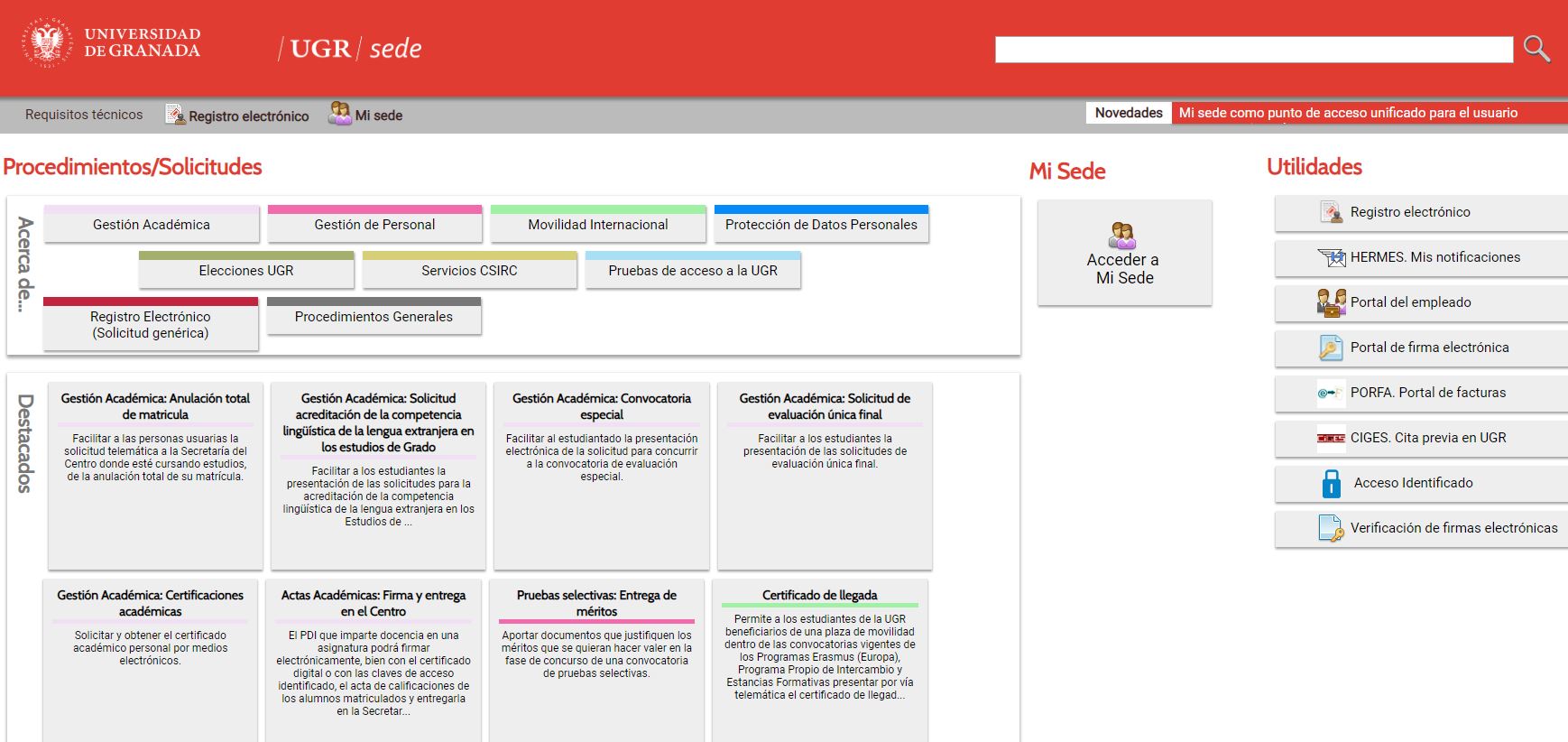The width and height of the screenshot is (1568, 742).
Task: Open Pruebas de acceso a la UGR
Action: (692, 271)
